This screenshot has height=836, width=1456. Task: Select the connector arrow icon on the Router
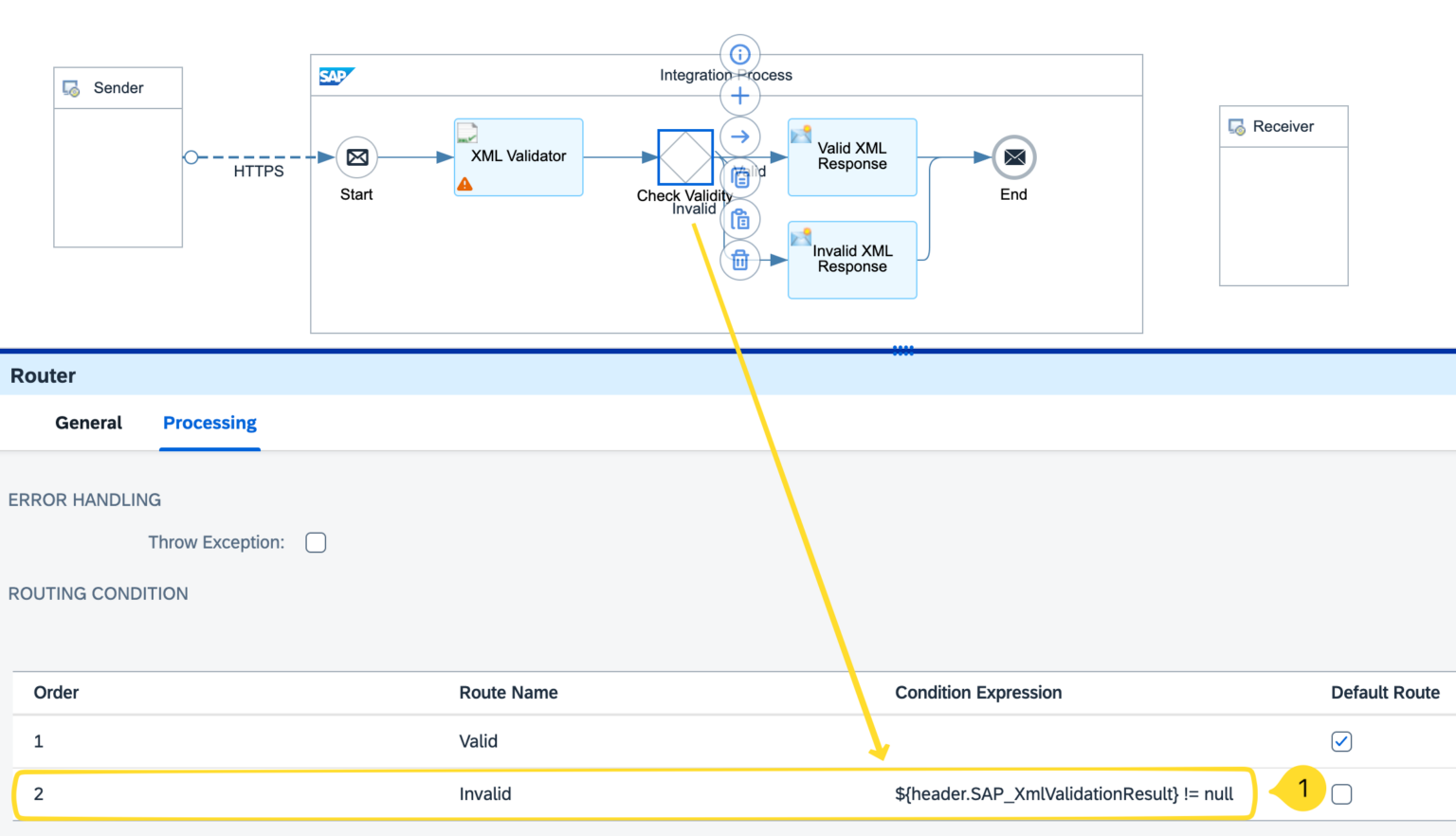[740, 136]
